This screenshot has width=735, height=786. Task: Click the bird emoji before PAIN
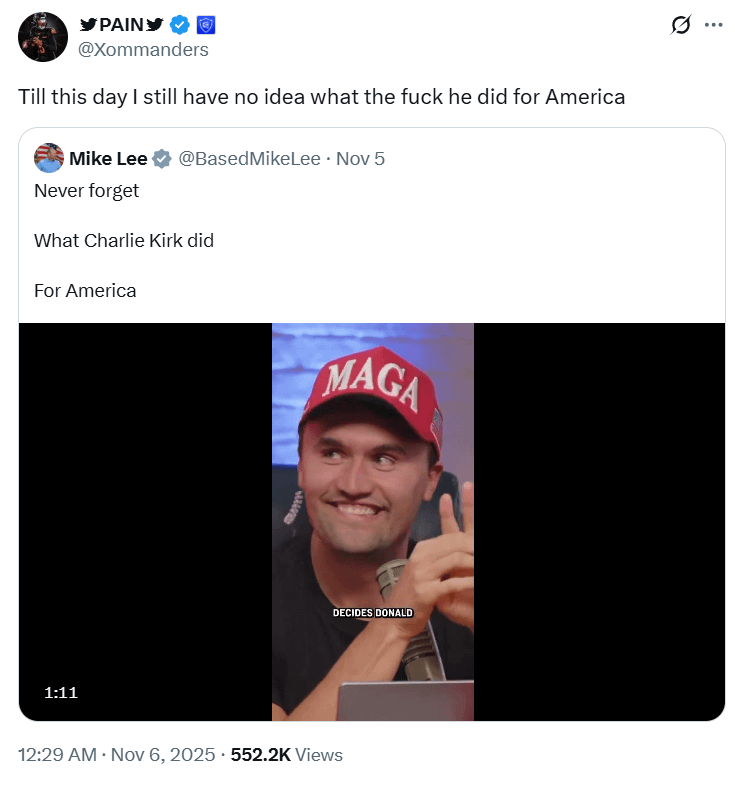88,25
